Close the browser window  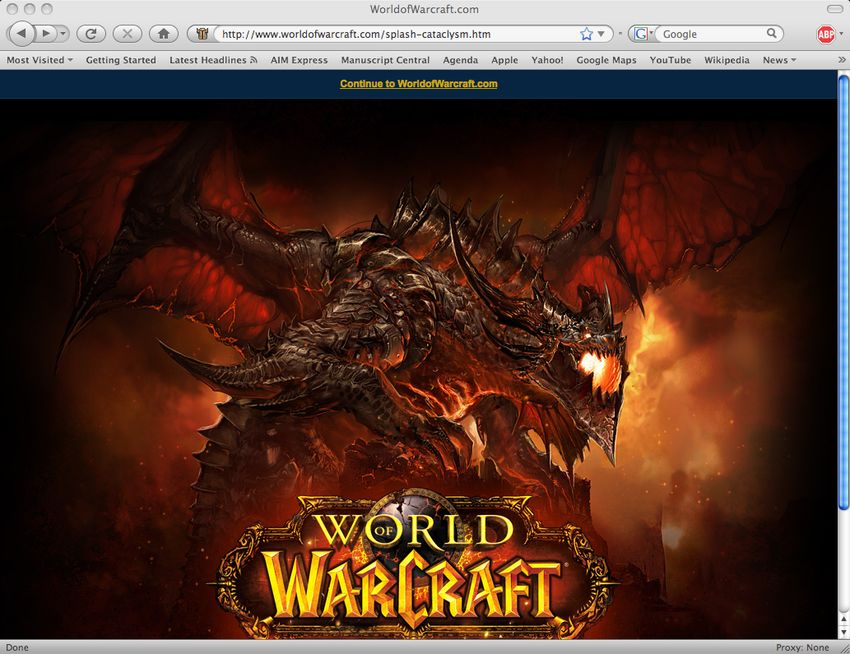[13, 9]
